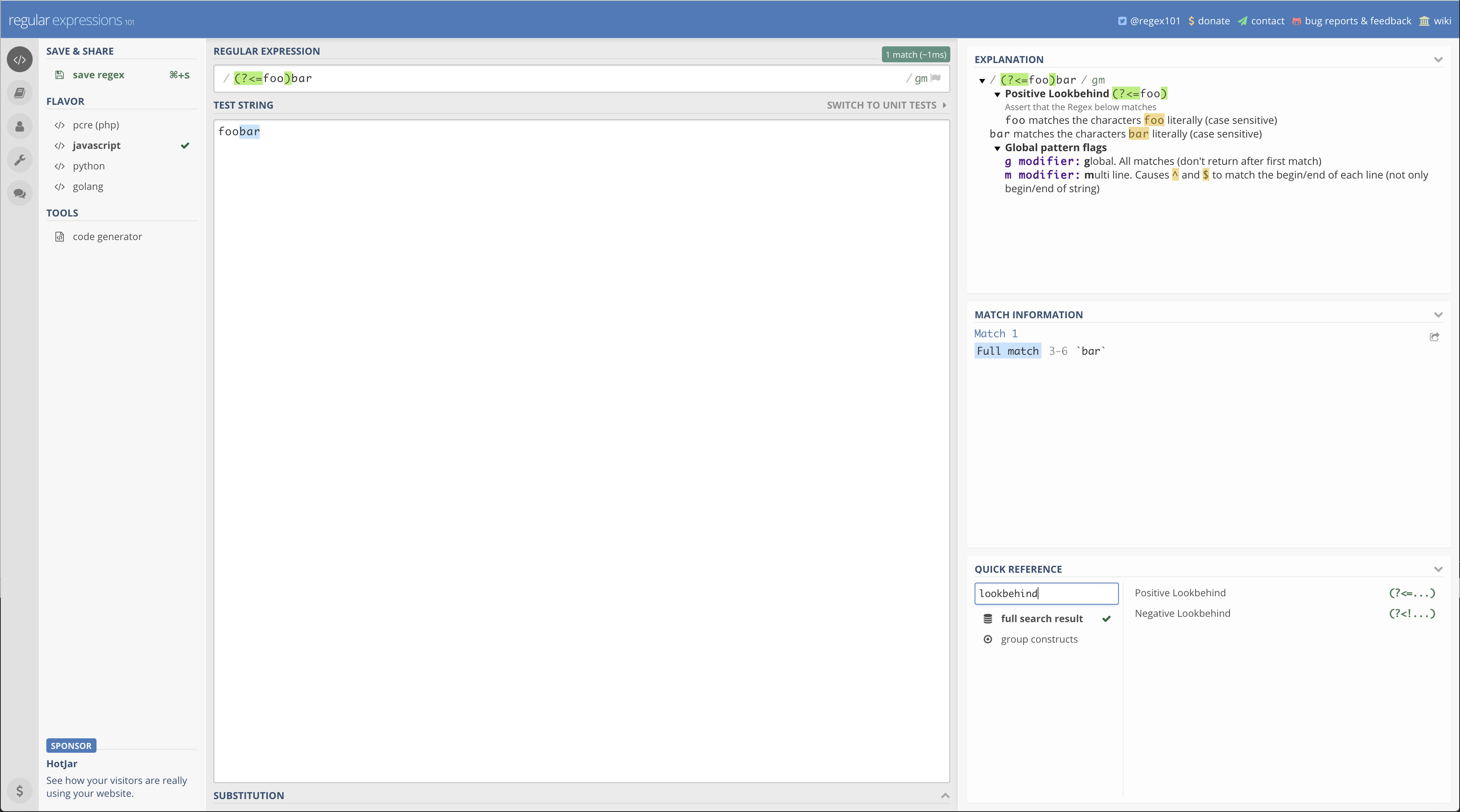1460x812 pixels.
Task: Click the green 1 match status badge
Action: pyautogui.click(x=915, y=54)
